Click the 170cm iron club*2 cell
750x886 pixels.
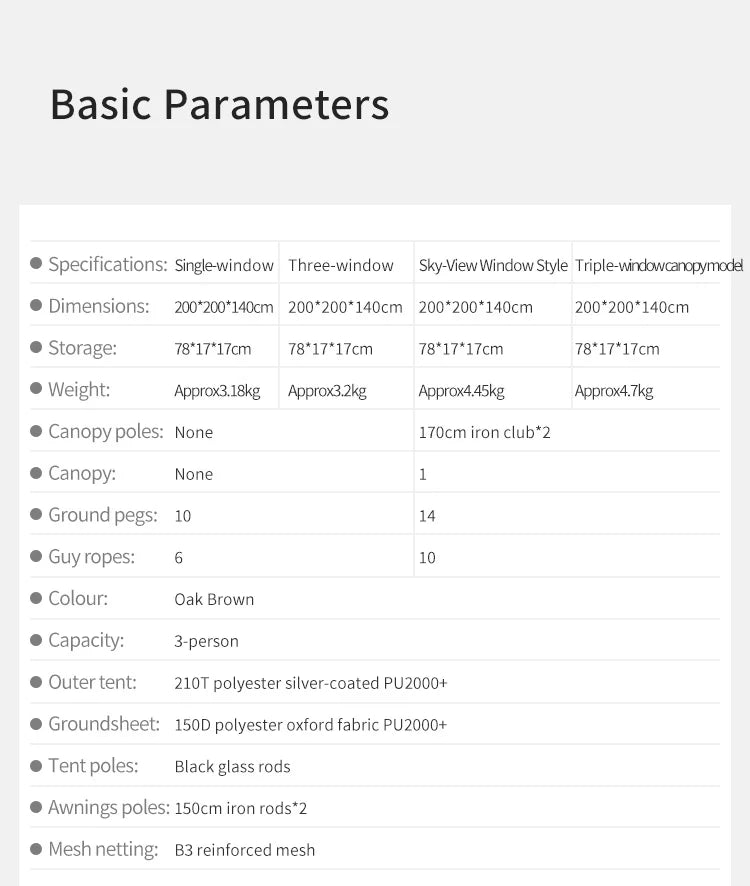click(x=484, y=432)
